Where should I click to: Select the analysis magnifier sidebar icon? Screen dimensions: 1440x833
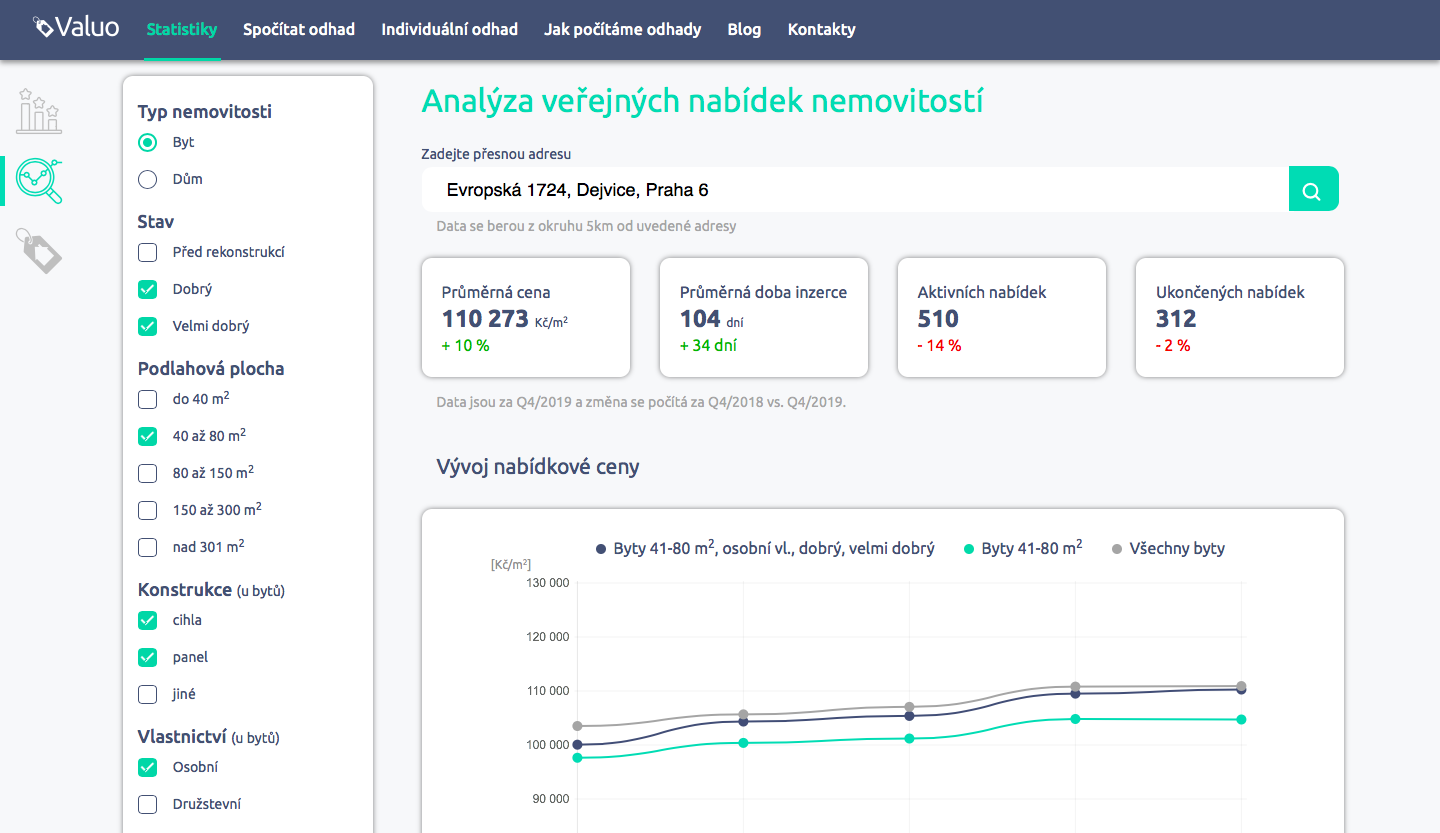(x=40, y=181)
